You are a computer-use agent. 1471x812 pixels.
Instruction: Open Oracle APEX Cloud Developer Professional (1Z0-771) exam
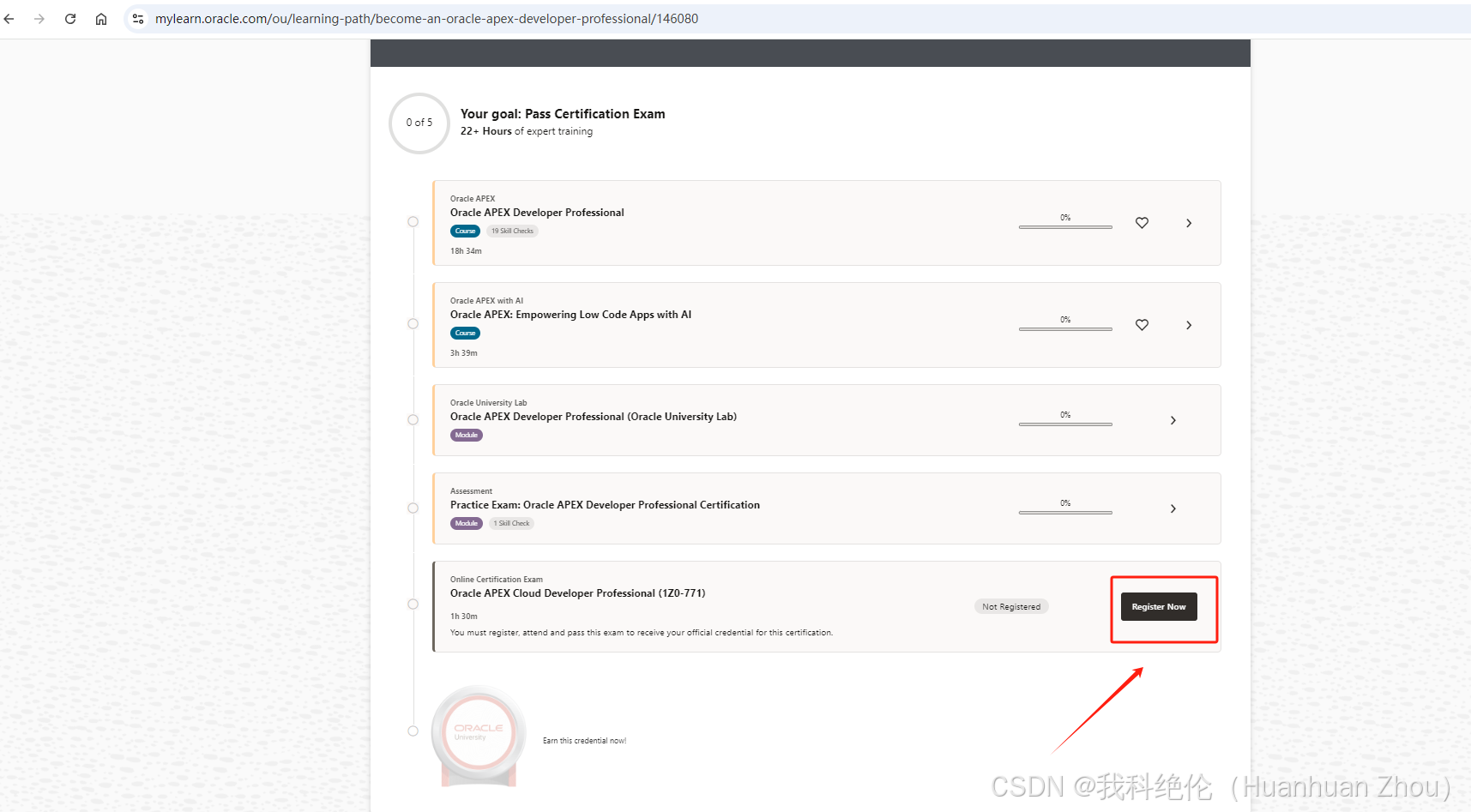pos(577,593)
